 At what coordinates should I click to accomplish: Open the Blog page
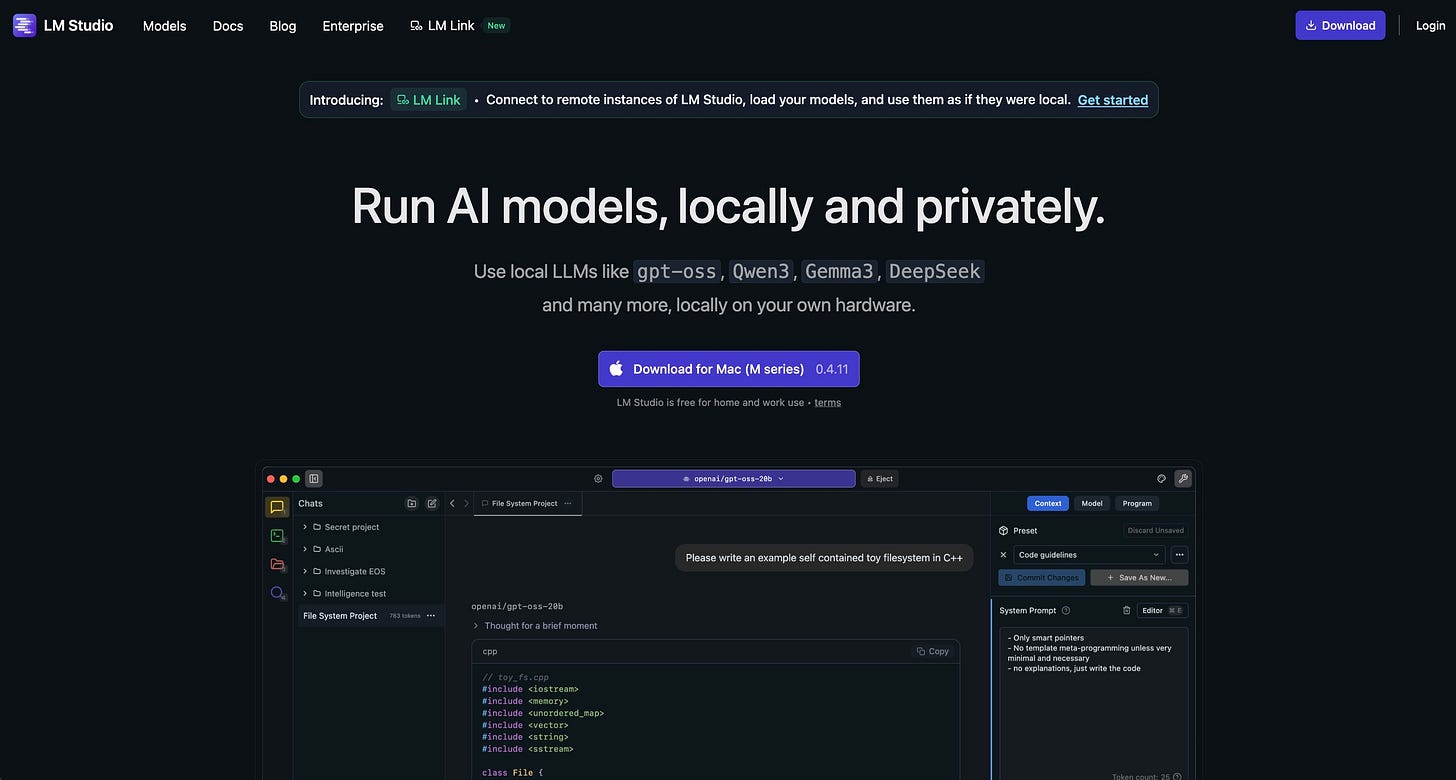pos(283,26)
